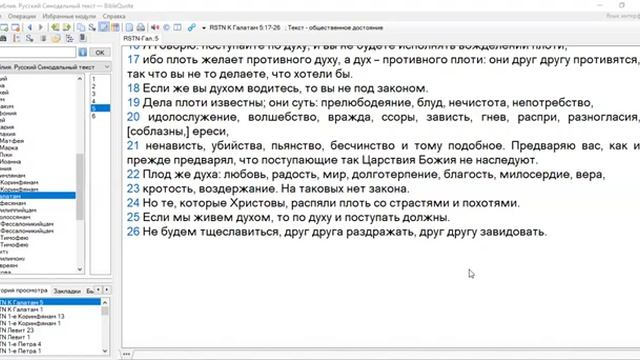The width and height of the screenshot is (640, 360).
Task: Open the Операции menu
Action: [22, 16]
